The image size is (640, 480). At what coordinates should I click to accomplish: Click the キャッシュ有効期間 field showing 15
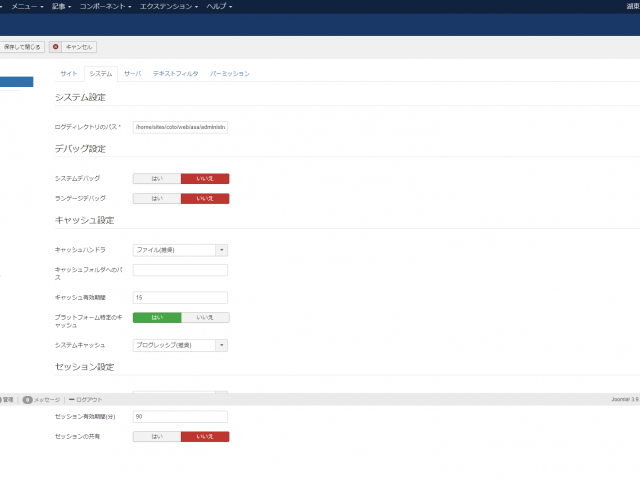[x=180, y=298]
